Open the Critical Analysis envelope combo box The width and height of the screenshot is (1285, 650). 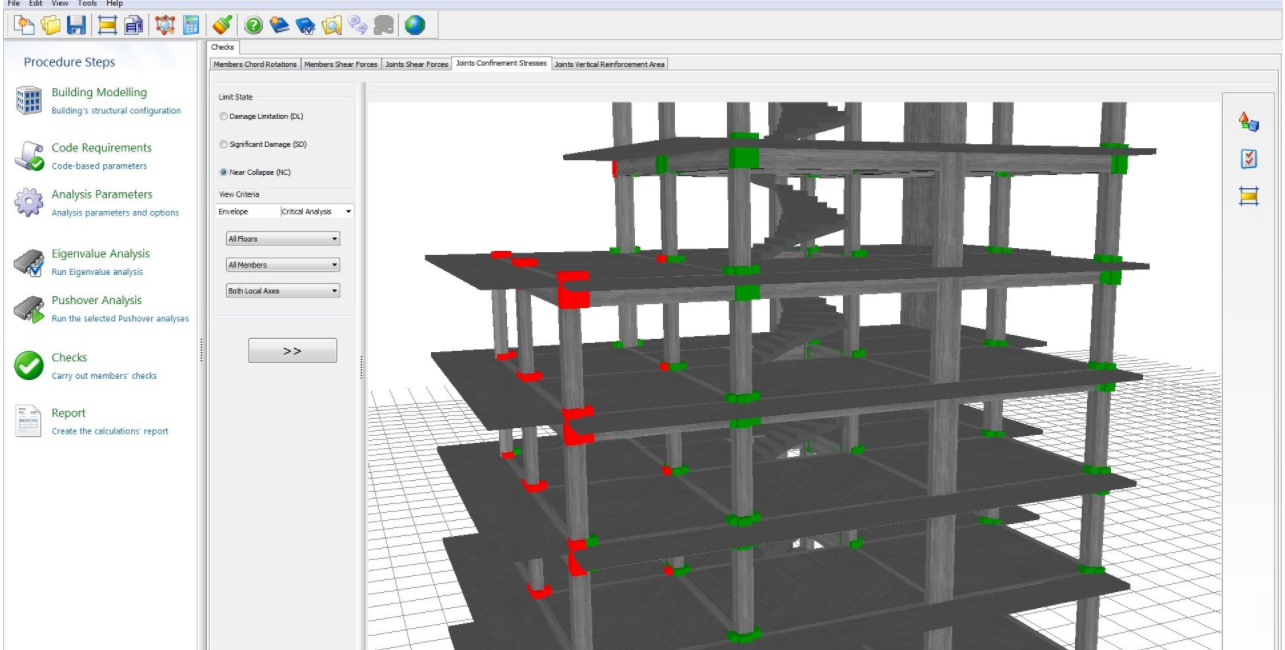316,212
